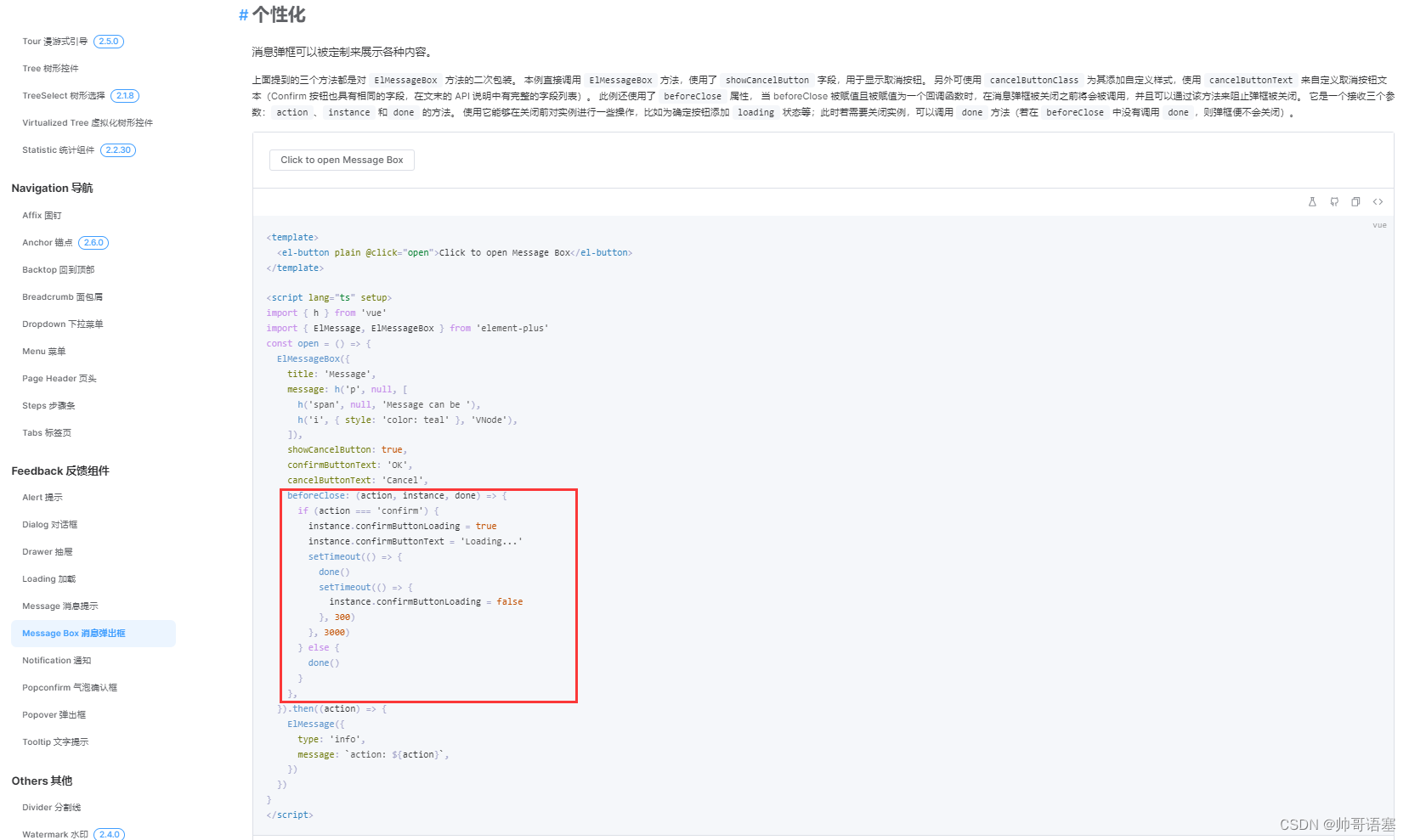Open Divider 分割线 page
Screen dimensions: 1409x840
(x=52, y=808)
